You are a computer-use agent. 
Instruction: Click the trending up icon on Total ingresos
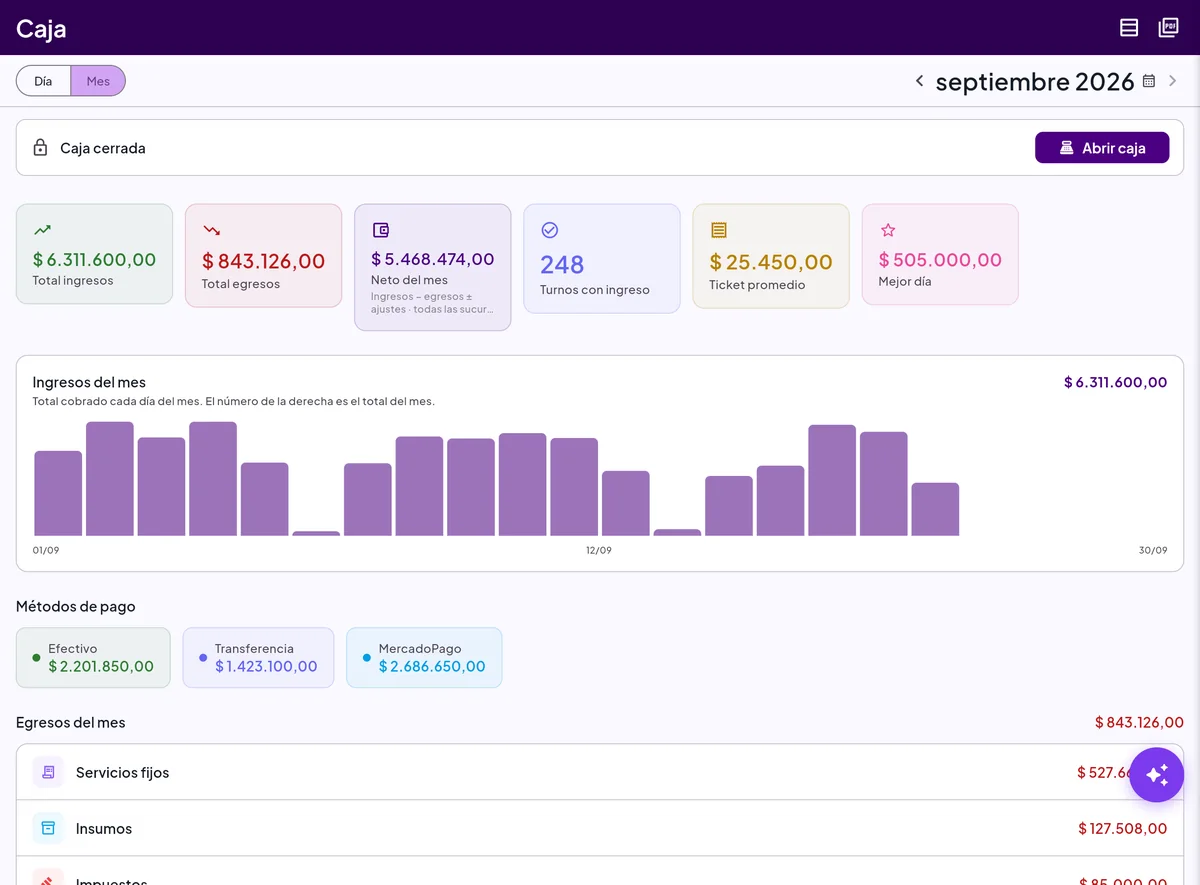(x=42, y=230)
